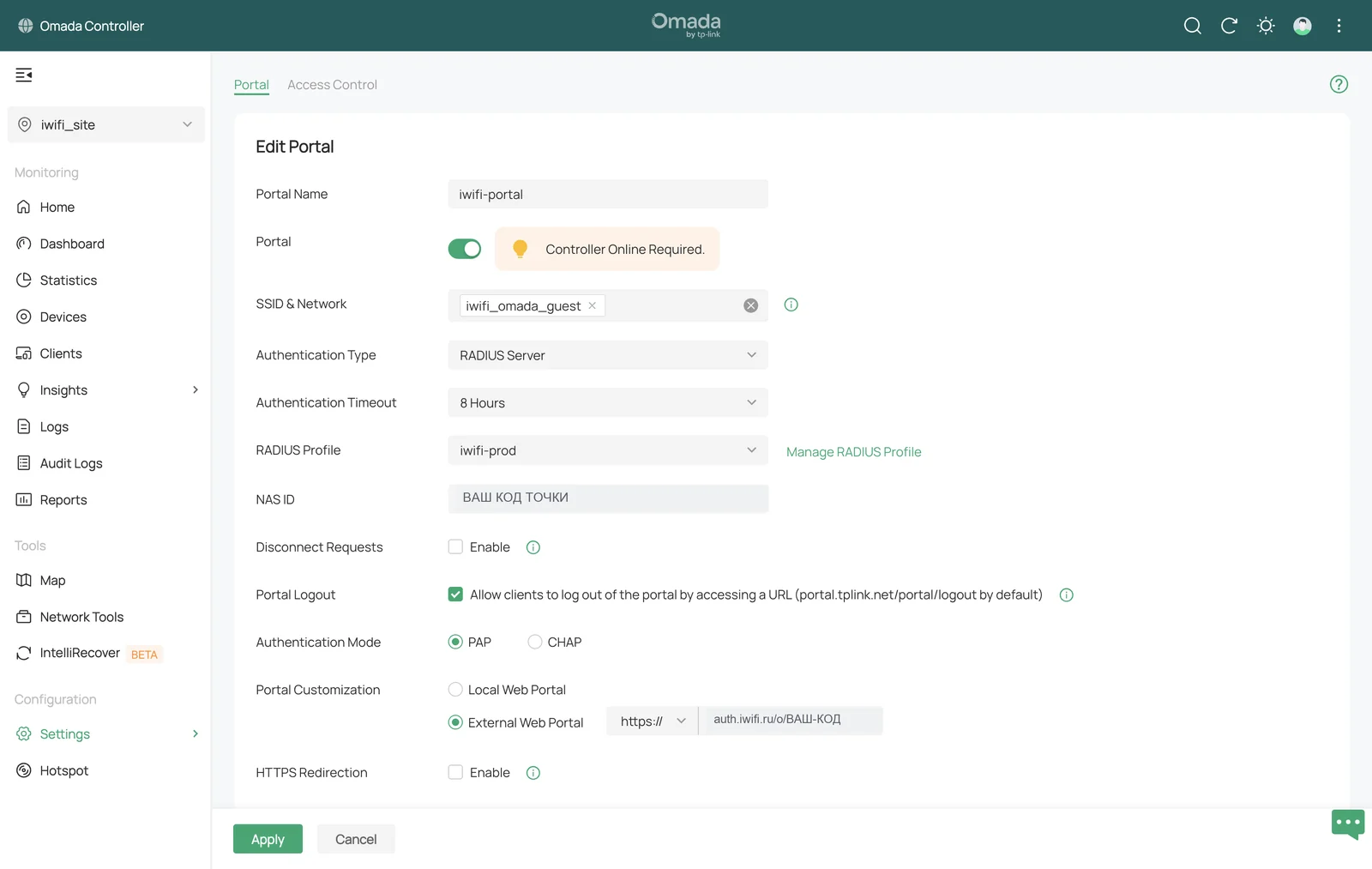This screenshot has width=1372, height=869.
Task: Switch to the Portal tab
Action: (251, 85)
